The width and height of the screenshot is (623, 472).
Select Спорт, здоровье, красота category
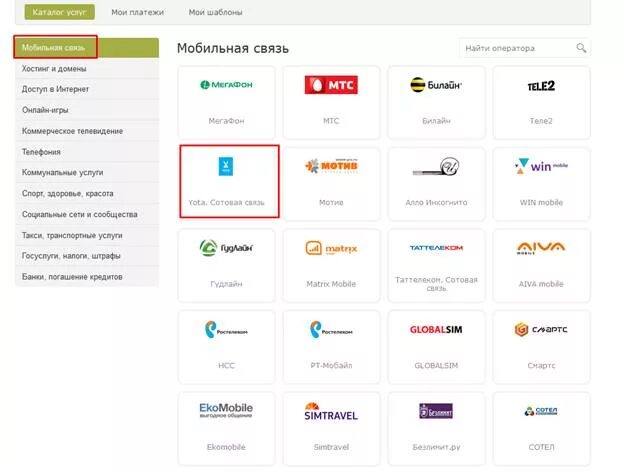87,193
